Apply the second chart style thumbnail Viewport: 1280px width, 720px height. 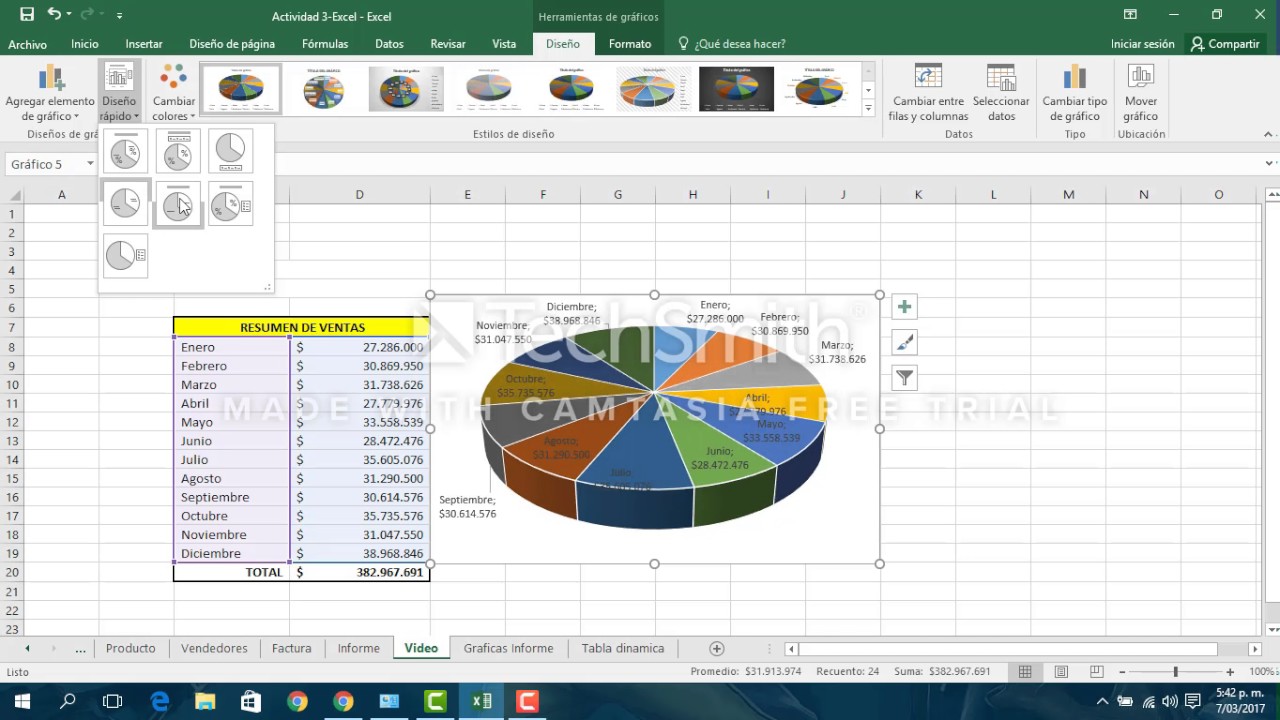(324, 89)
